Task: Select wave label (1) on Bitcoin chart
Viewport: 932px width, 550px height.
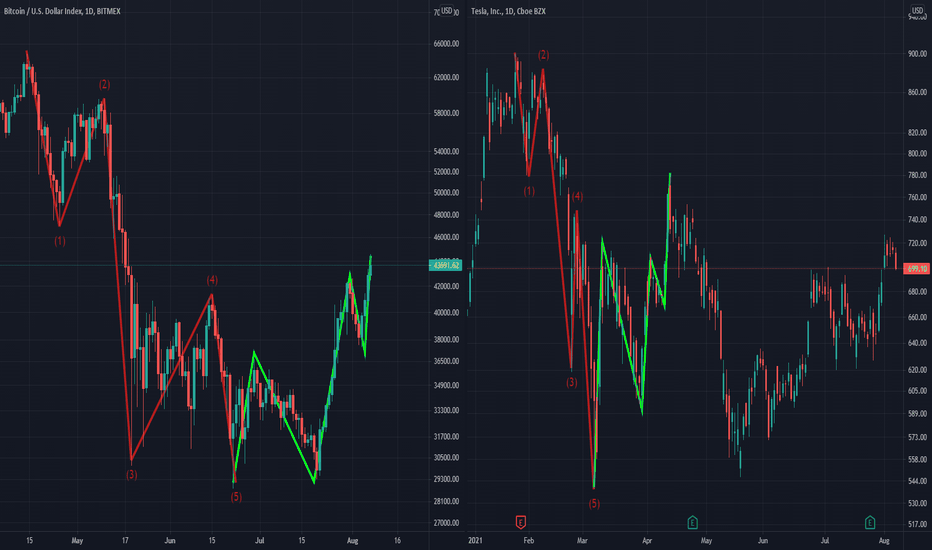Action: (60, 241)
